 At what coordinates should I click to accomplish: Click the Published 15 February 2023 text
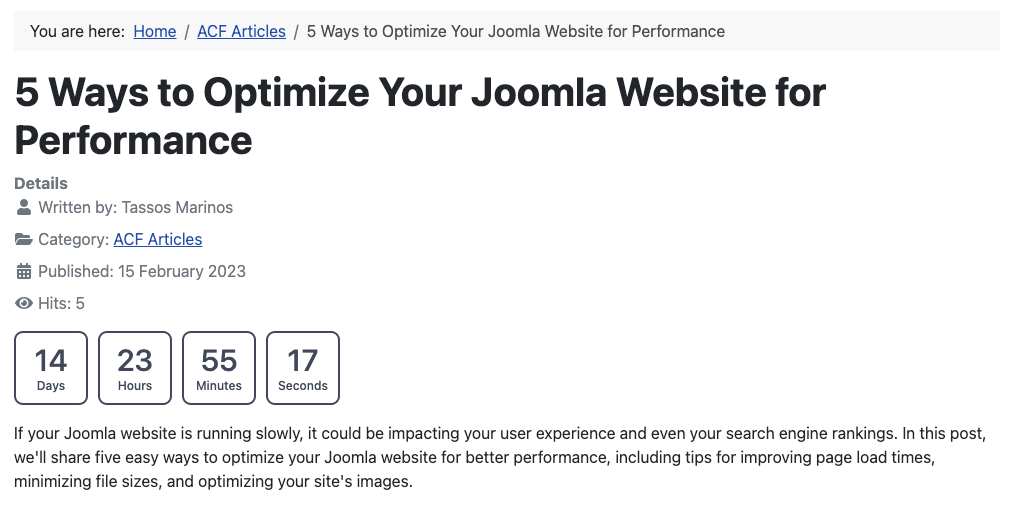pyautogui.click(x=142, y=271)
